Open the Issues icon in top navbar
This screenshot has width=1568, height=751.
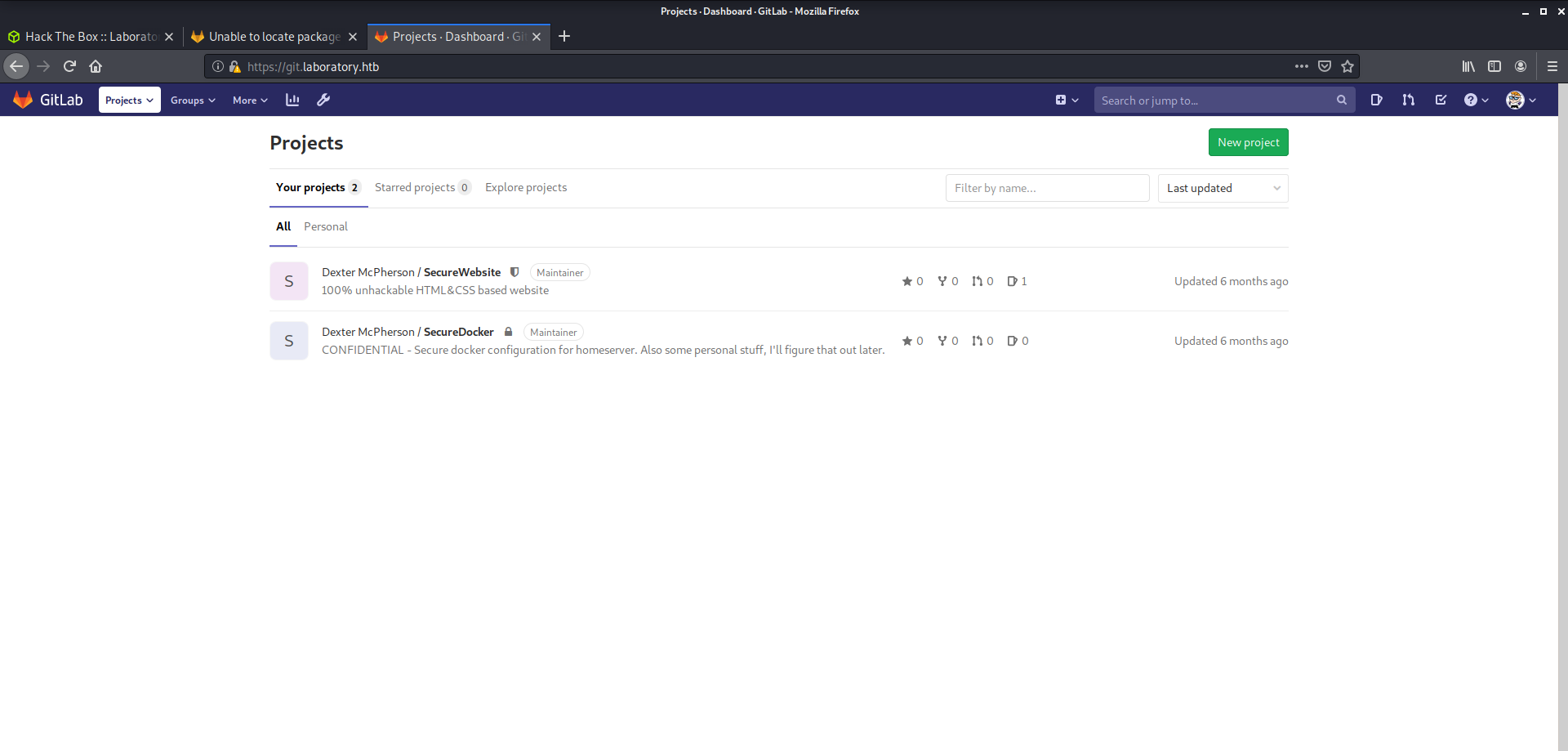(1376, 100)
